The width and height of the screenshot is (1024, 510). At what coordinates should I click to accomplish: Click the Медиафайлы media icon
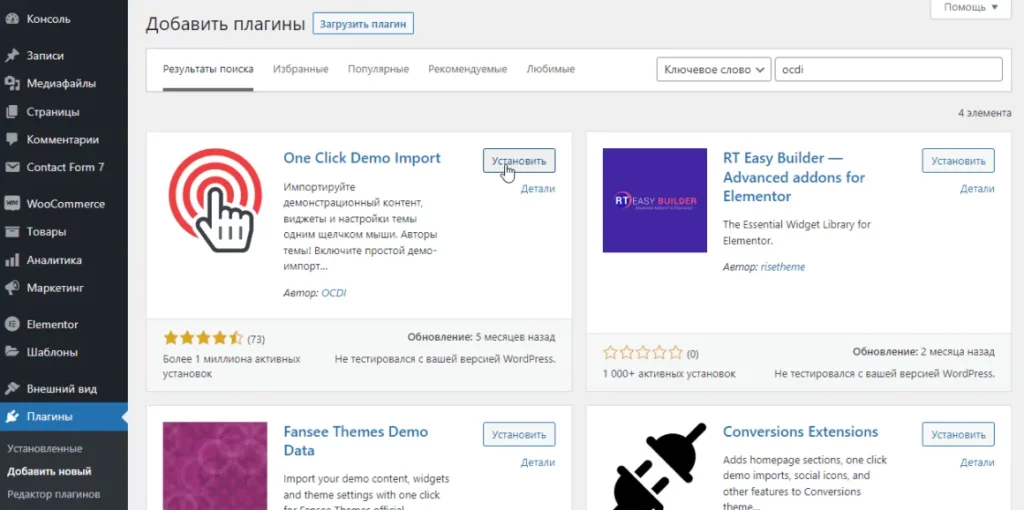12,84
